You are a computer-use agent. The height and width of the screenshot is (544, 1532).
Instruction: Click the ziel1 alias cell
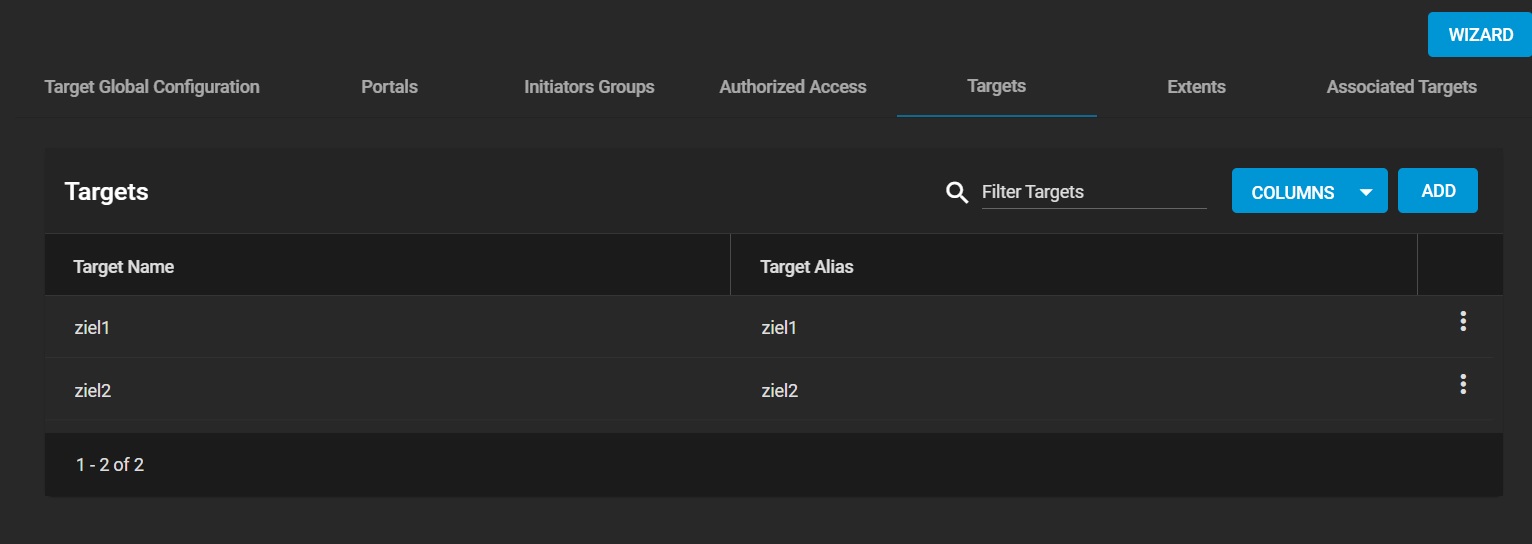pos(779,328)
